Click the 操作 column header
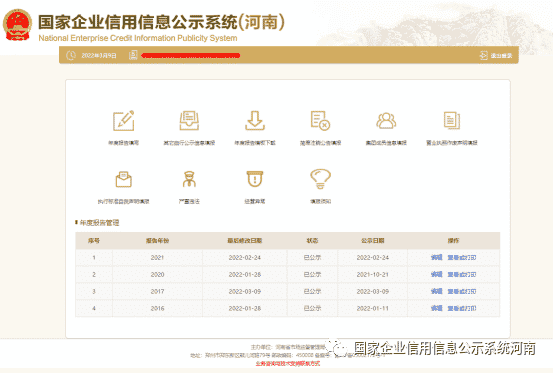The image size is (553, 373). click(454, 240)
